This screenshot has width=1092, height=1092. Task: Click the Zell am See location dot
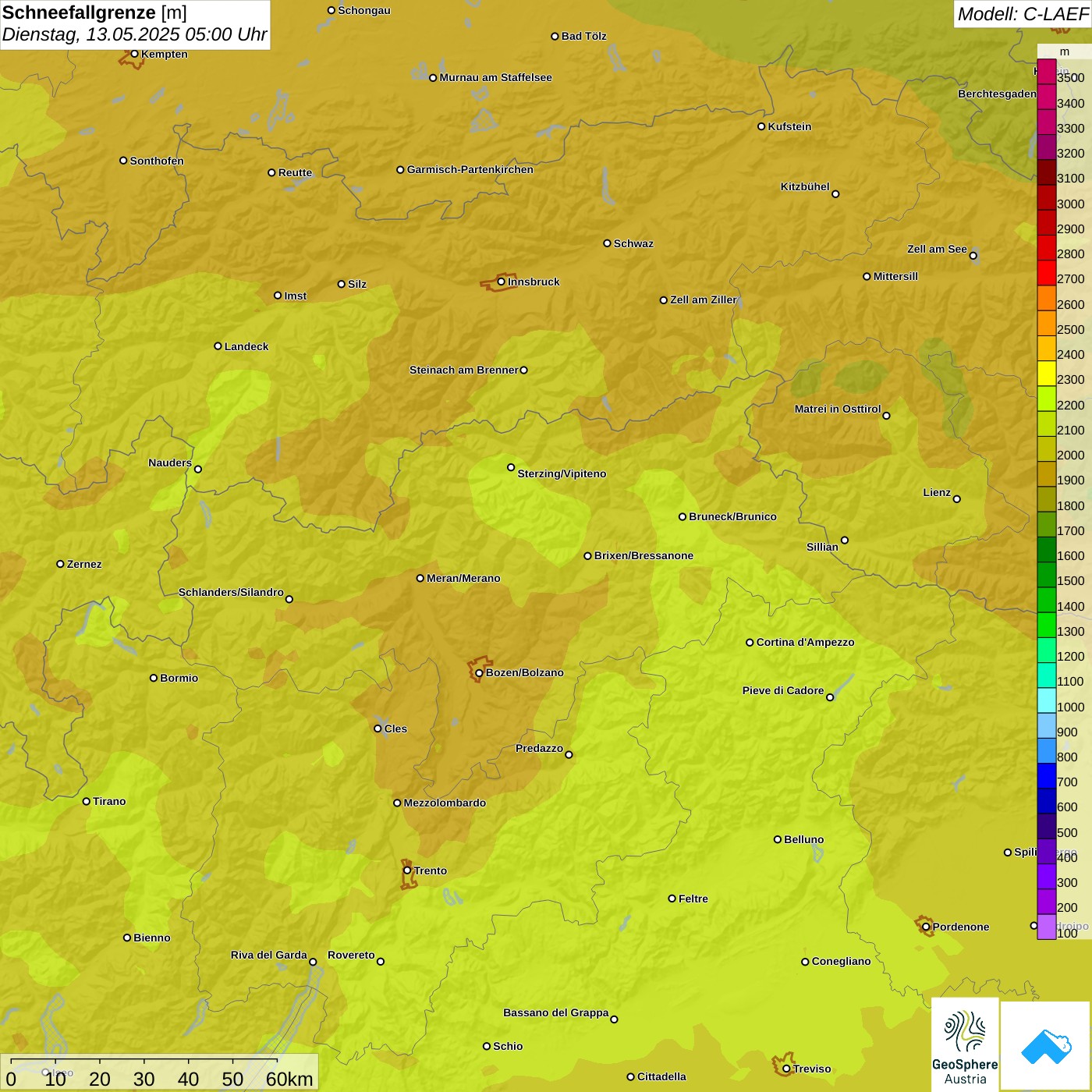pyautogui.click(x=973, y=256)
